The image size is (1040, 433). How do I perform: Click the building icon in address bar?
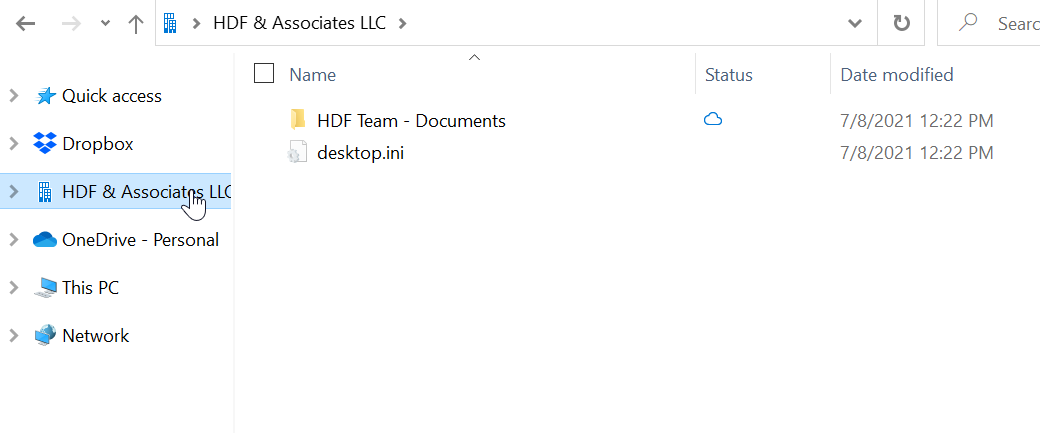point(170,23)
